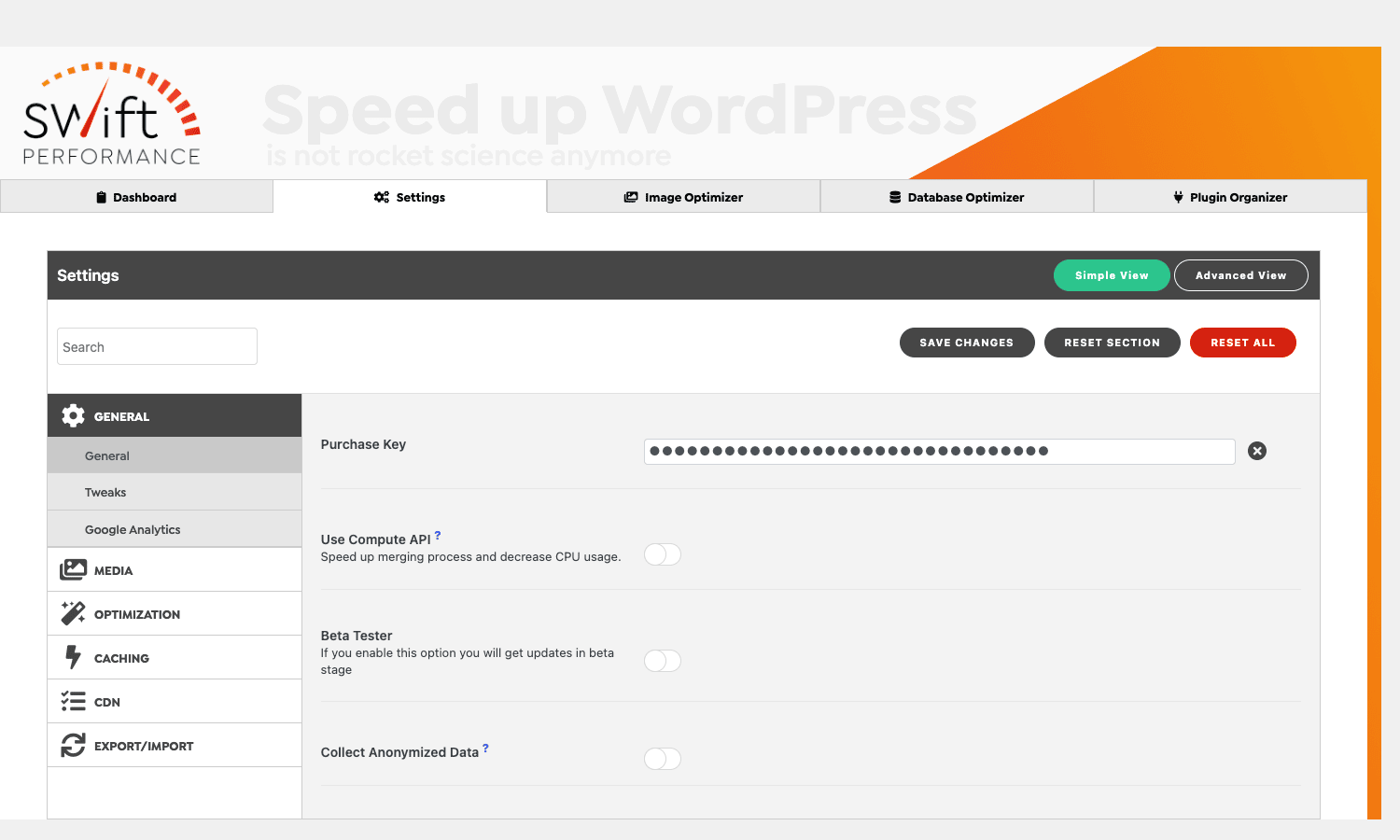Switch to Simple View
This screenshot has height=840, width=1400.
[1112, 275]
